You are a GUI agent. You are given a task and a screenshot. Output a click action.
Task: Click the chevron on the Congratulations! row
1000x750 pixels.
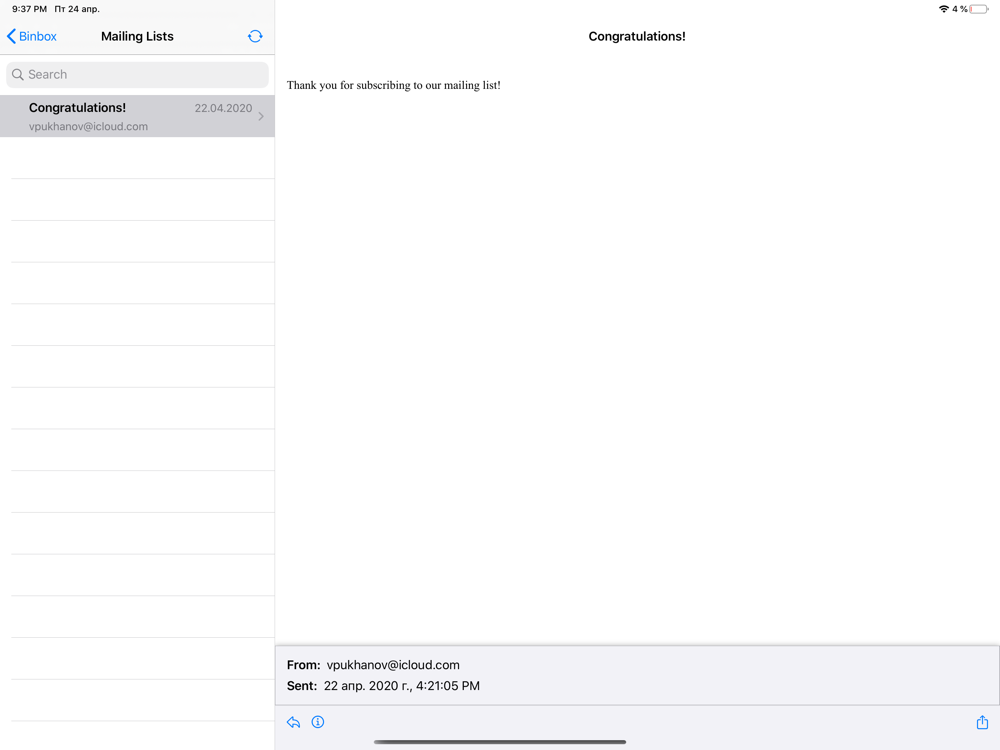261,116
